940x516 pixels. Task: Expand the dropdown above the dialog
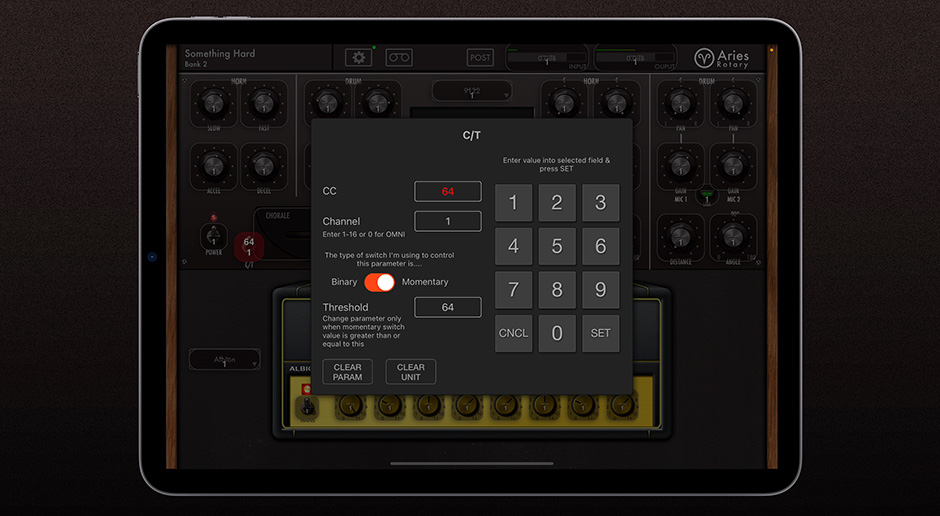click(x=472, y=91)
